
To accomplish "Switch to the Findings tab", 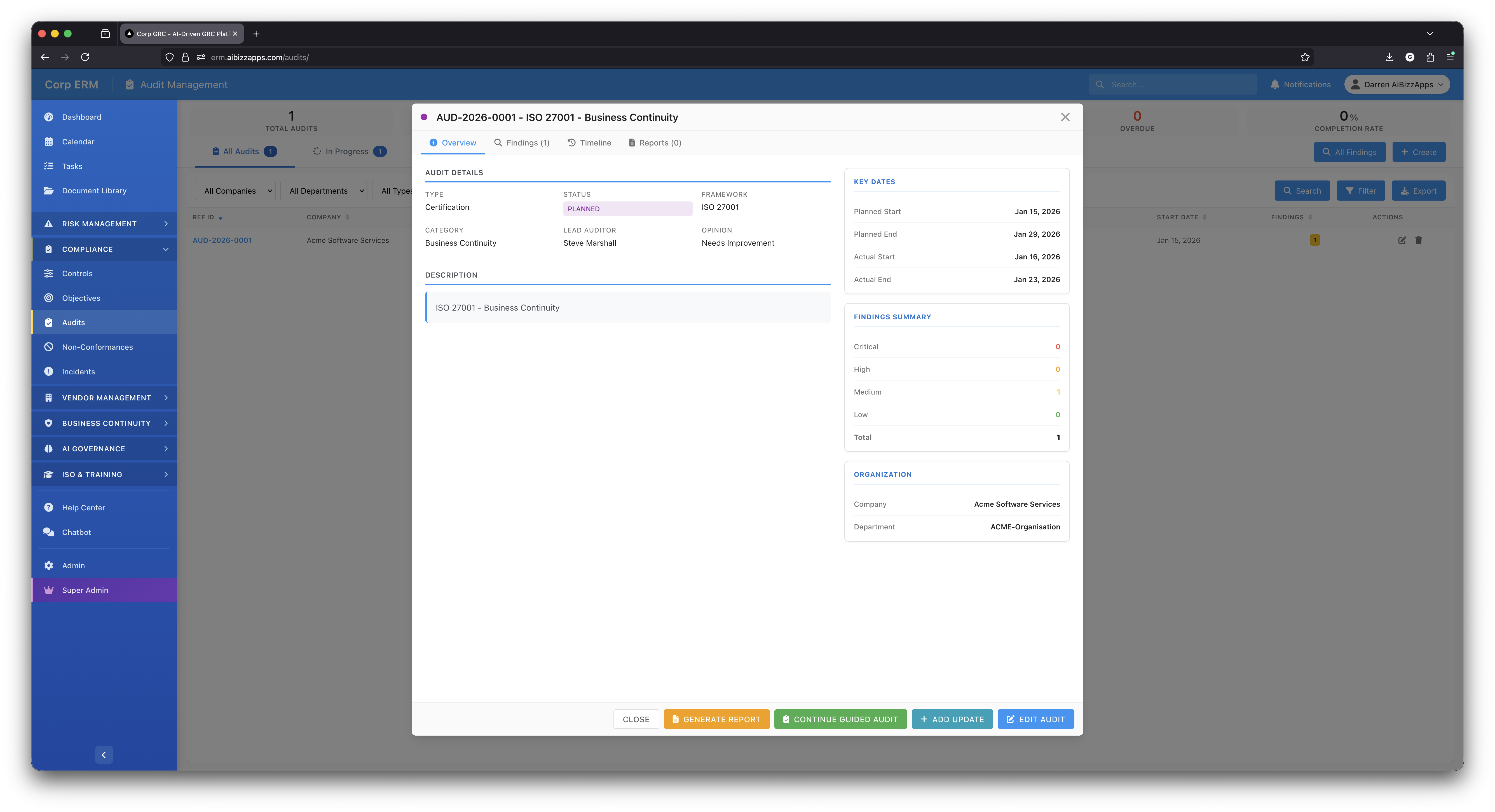I will pos(522,142).
